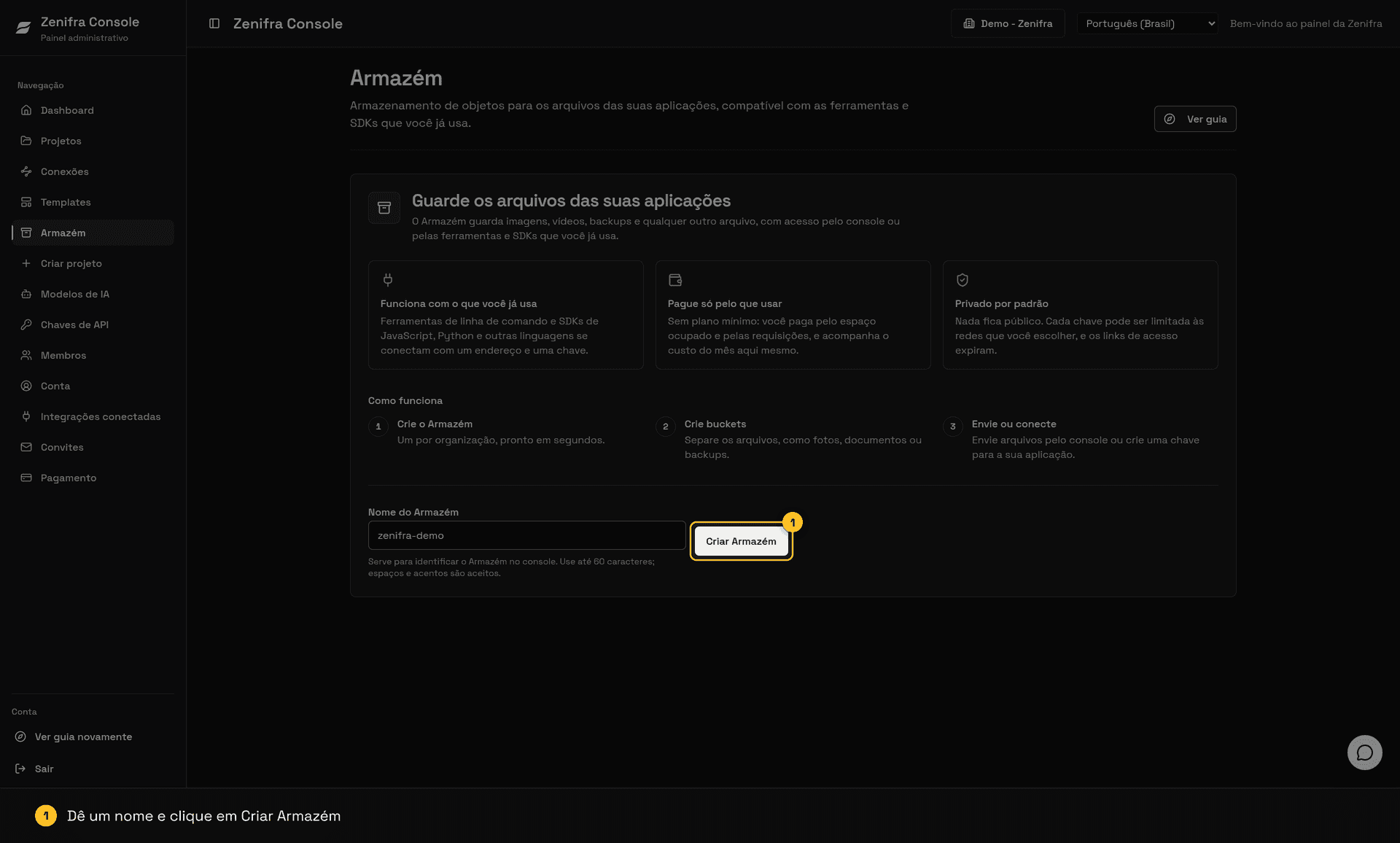Click the wallet icon in Pague card
Image resolution: width=1400 pixels, height=843 pixels.
point(675,280)
